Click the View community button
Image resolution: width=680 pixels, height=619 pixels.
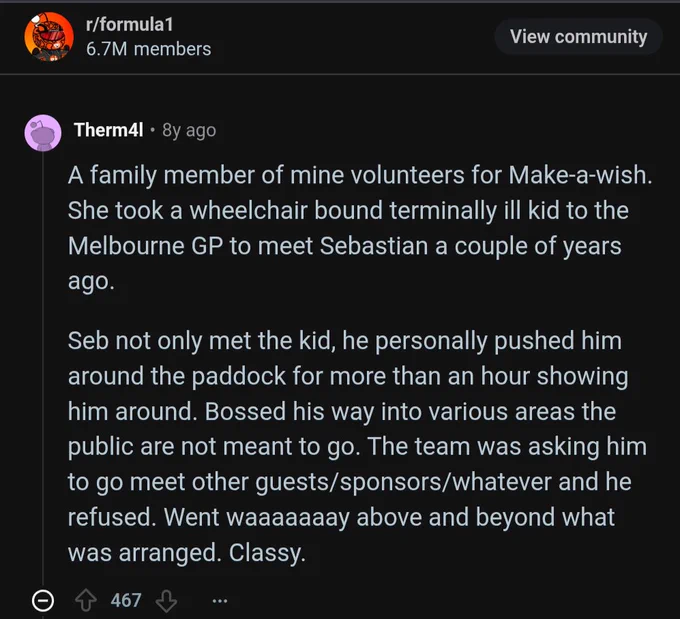pos(578,36)
